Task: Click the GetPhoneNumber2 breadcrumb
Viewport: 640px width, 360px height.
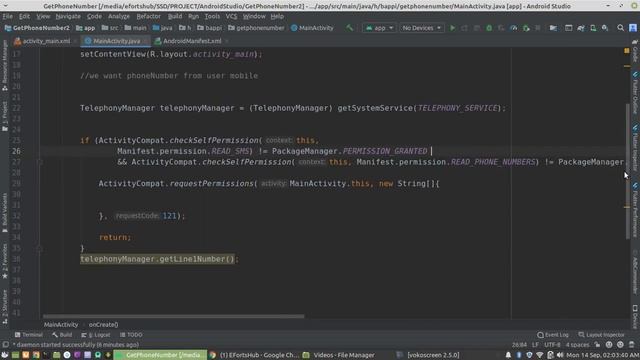Action: (x=37, y=28)
